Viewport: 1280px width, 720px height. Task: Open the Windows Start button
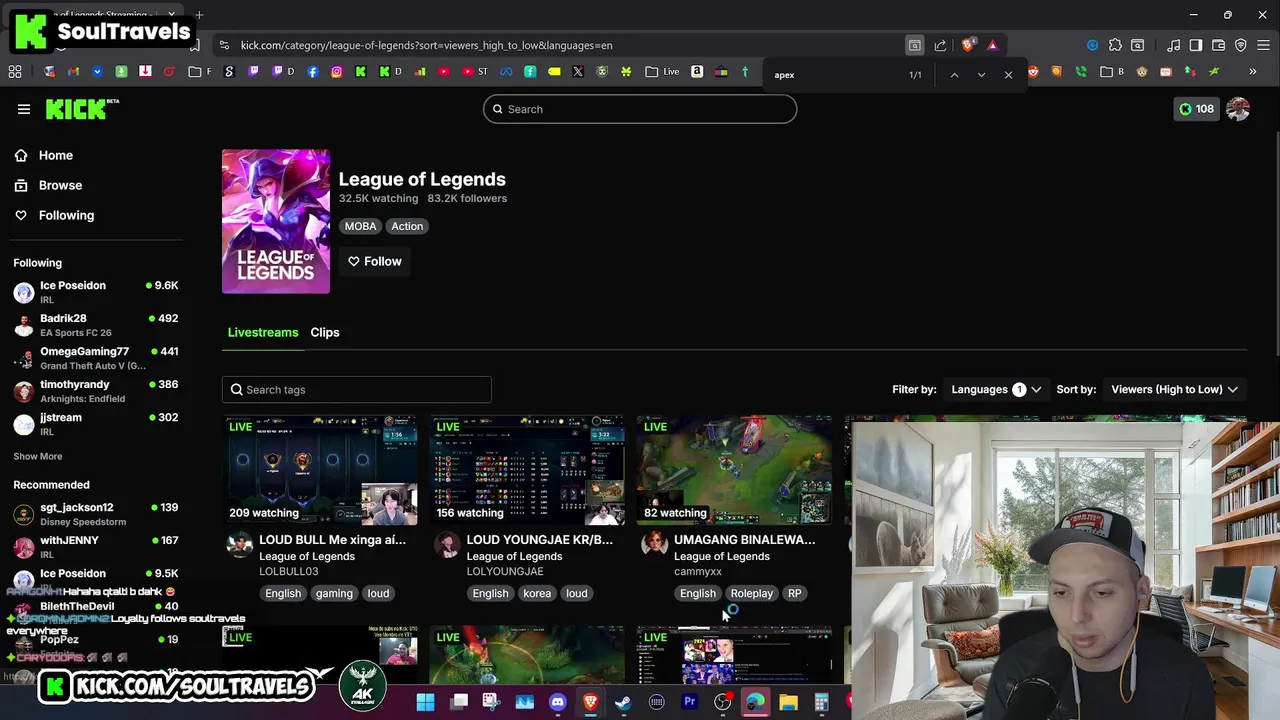tap(425, 702)
